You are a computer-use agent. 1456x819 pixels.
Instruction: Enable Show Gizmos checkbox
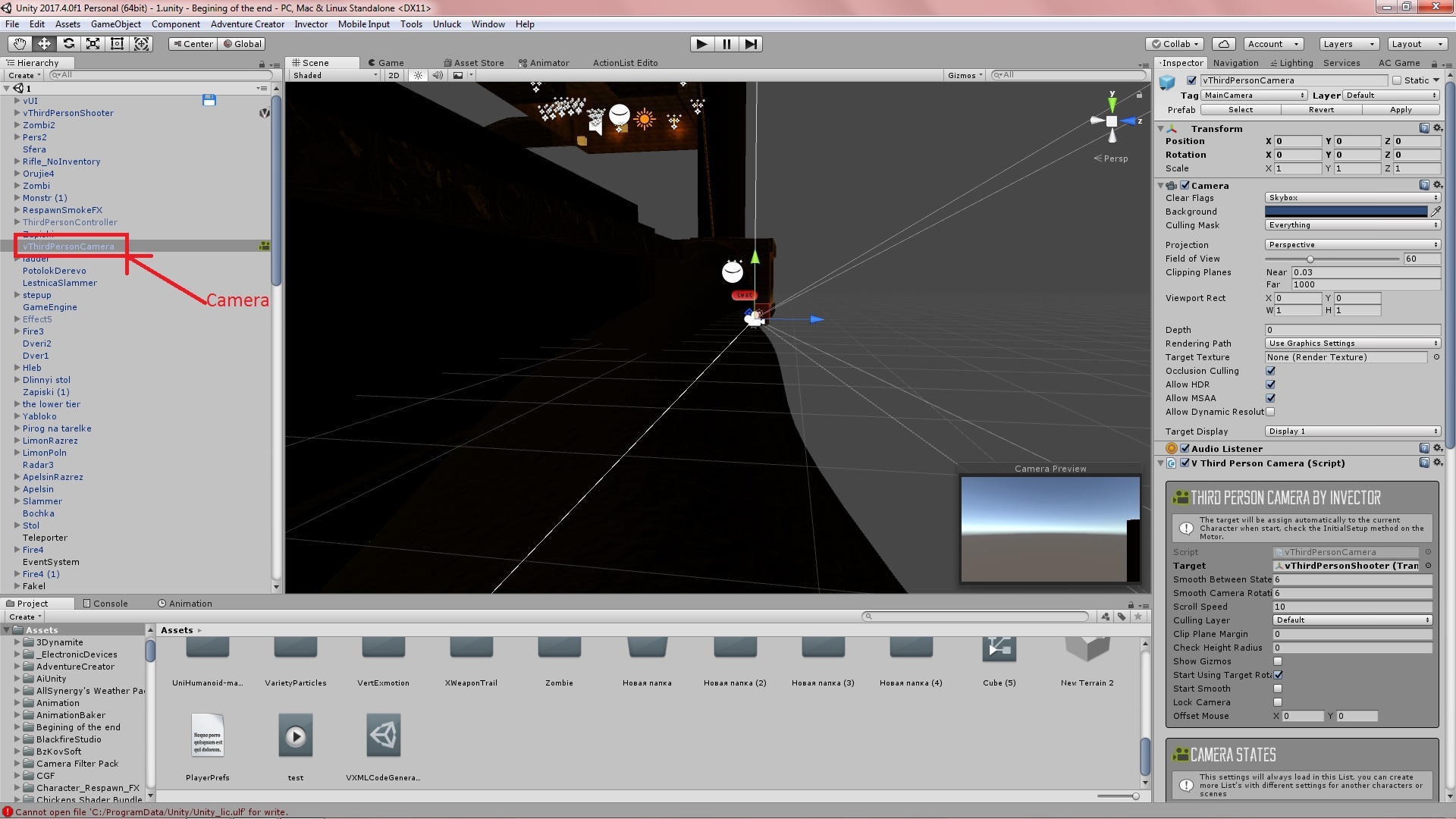point(1278,661)
